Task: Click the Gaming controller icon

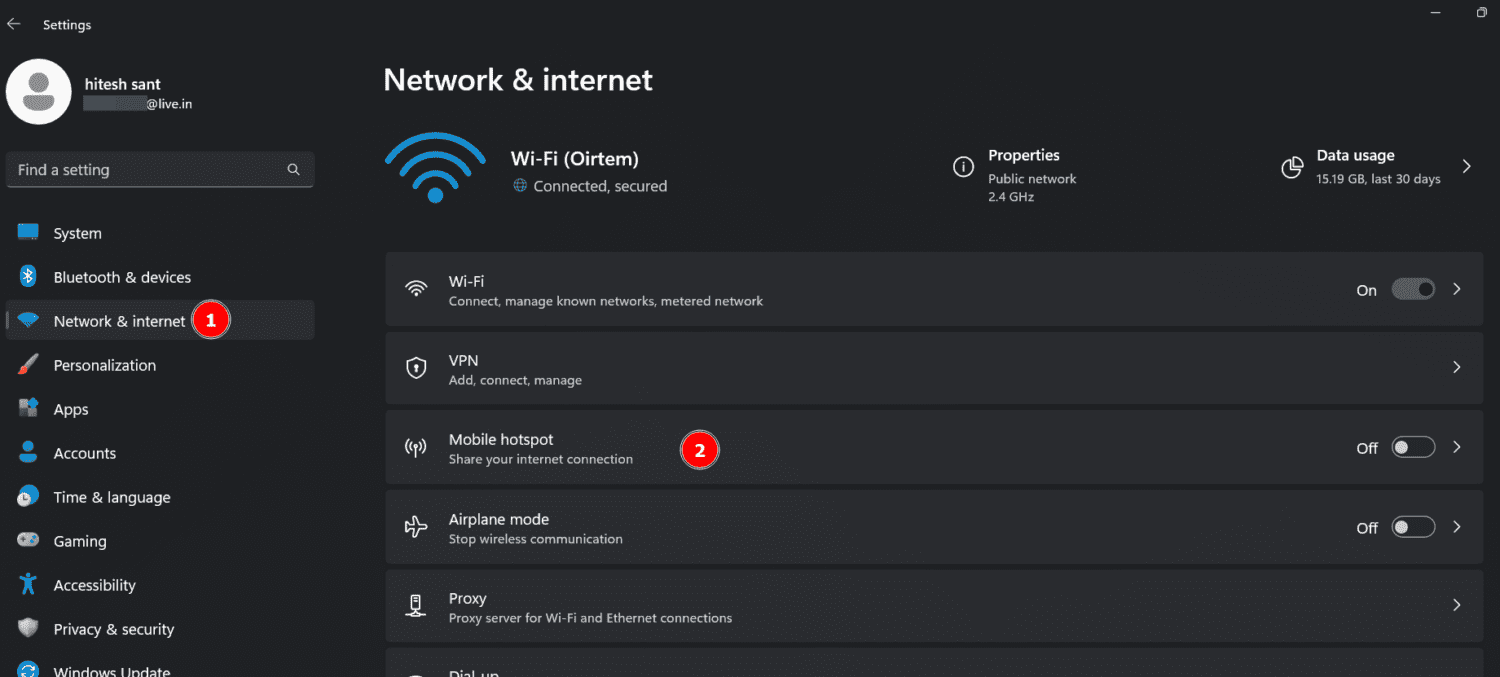Action: [x=29, y=541]
